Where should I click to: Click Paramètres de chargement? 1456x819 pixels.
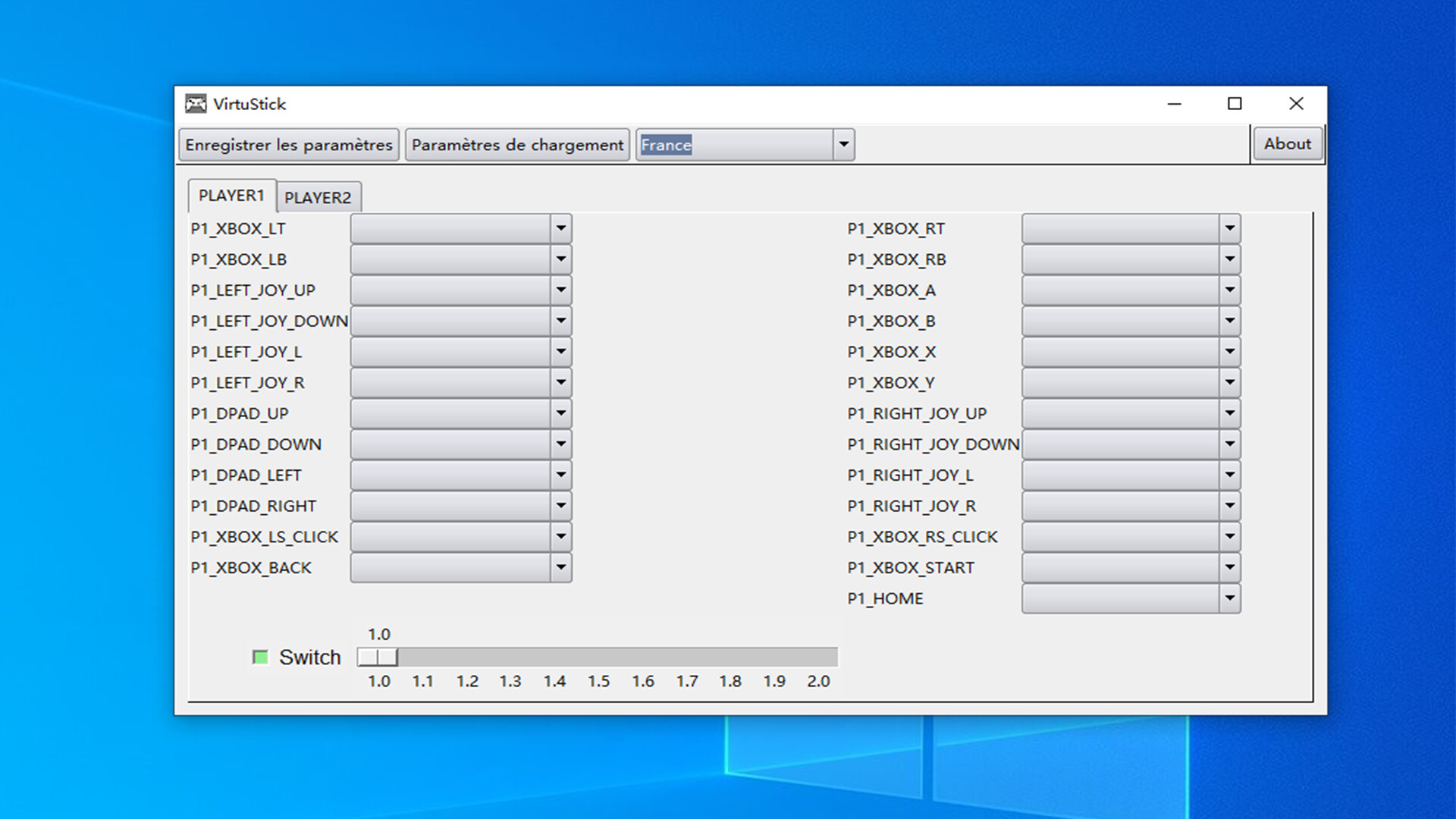point(516,144)
